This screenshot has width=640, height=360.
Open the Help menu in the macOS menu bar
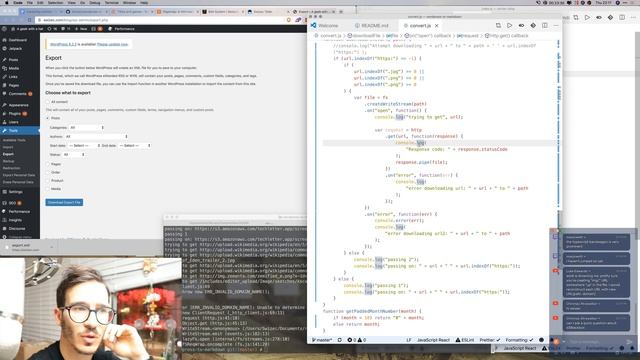(144, 2)
